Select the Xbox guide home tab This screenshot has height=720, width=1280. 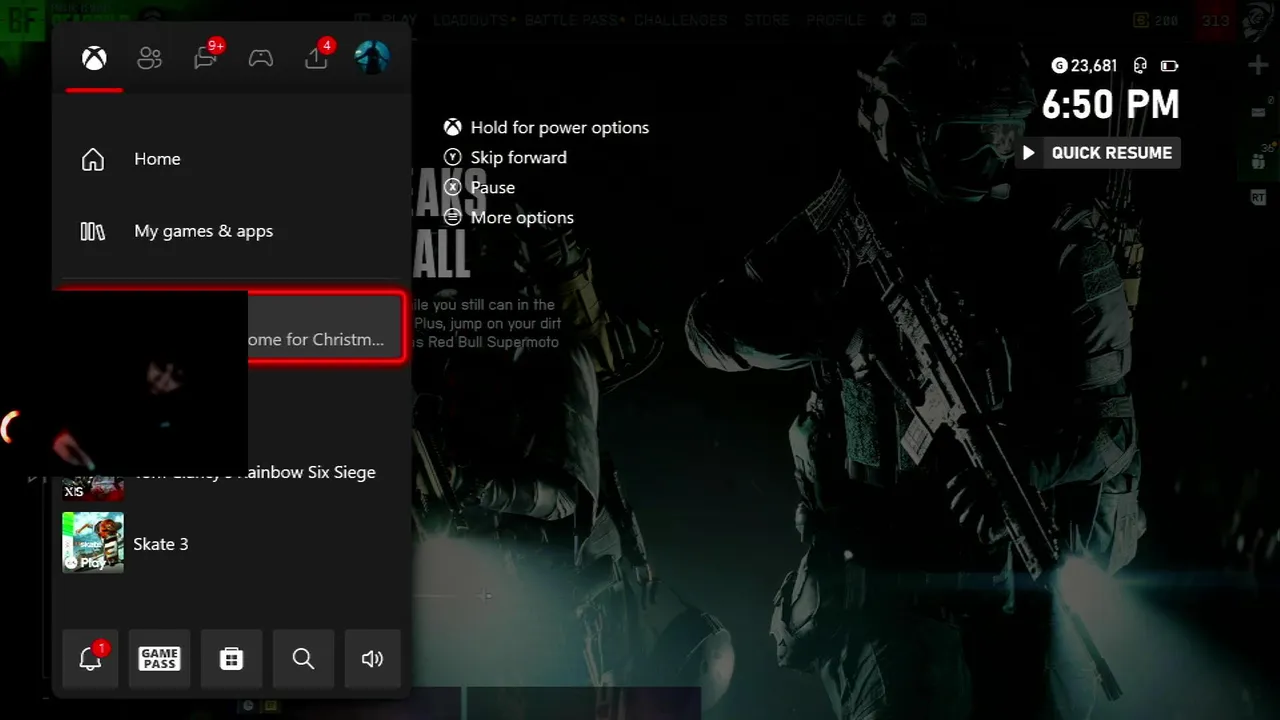94,58
